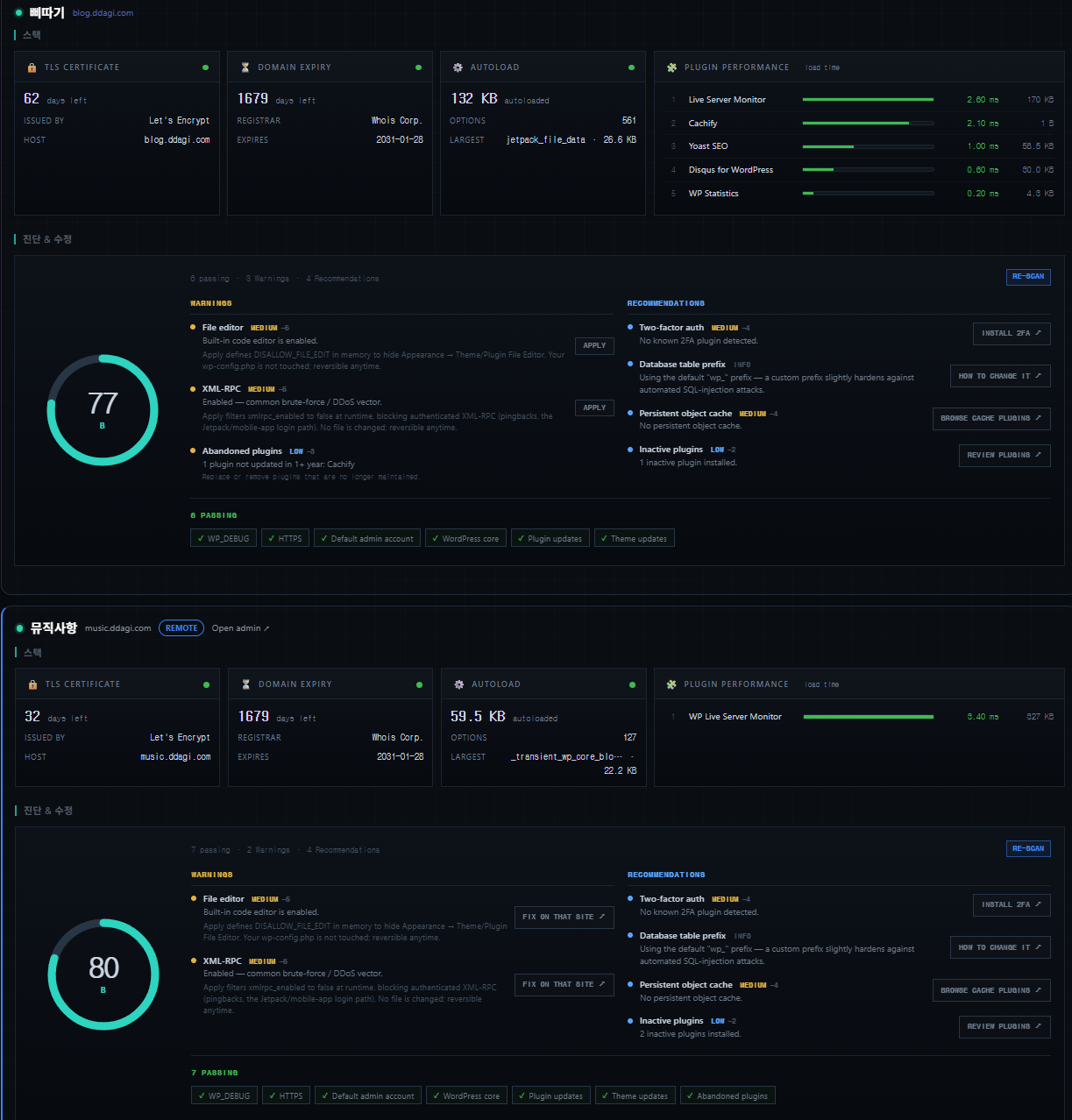The image size is (1072, 1120).
Task: Click the lock icon on music.ddagi.com TLS Certificate card
Action: pyautogui.click(x=33, y=684)
